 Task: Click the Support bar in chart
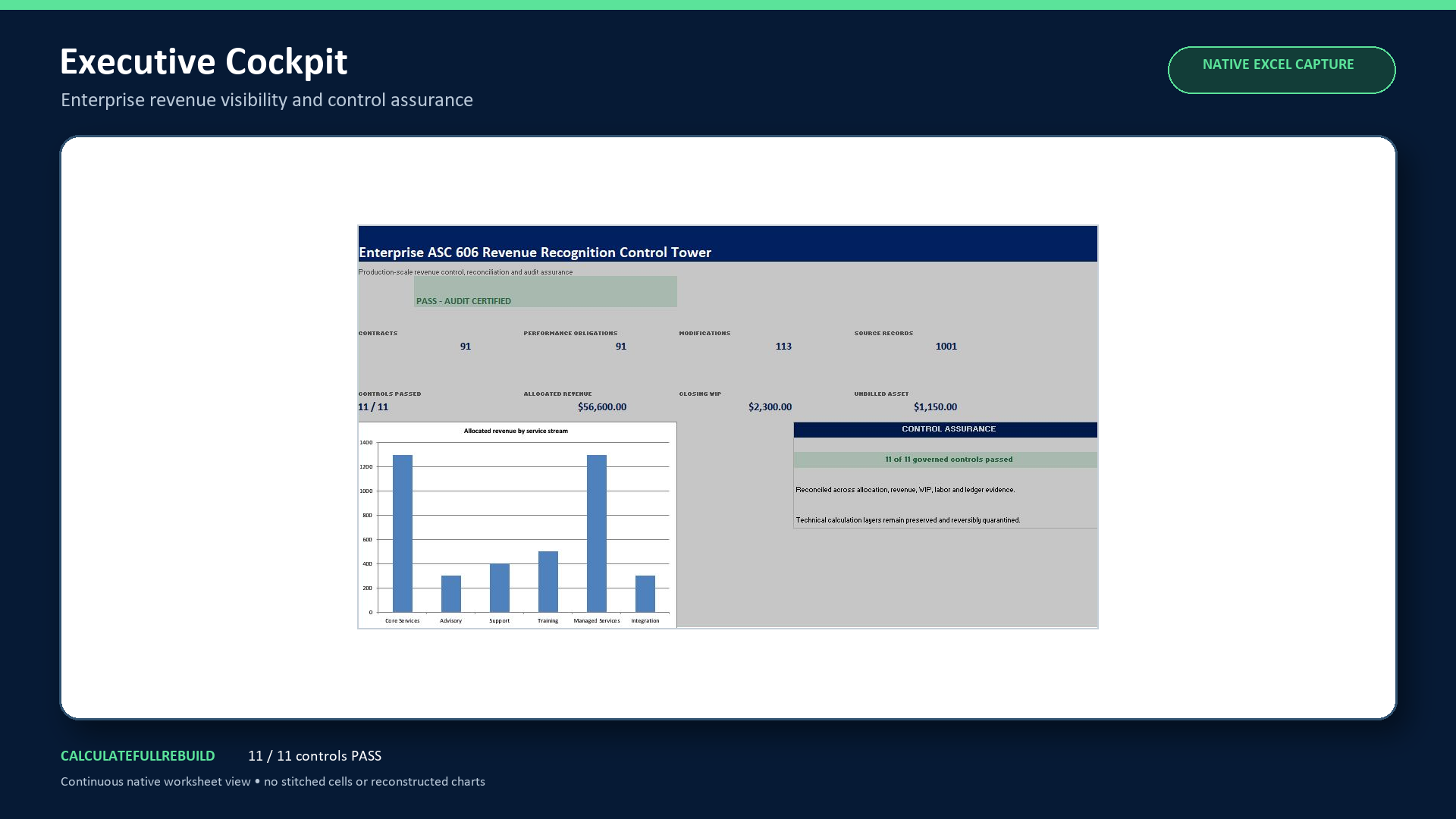pyautogui.click(x=500, y=588)
